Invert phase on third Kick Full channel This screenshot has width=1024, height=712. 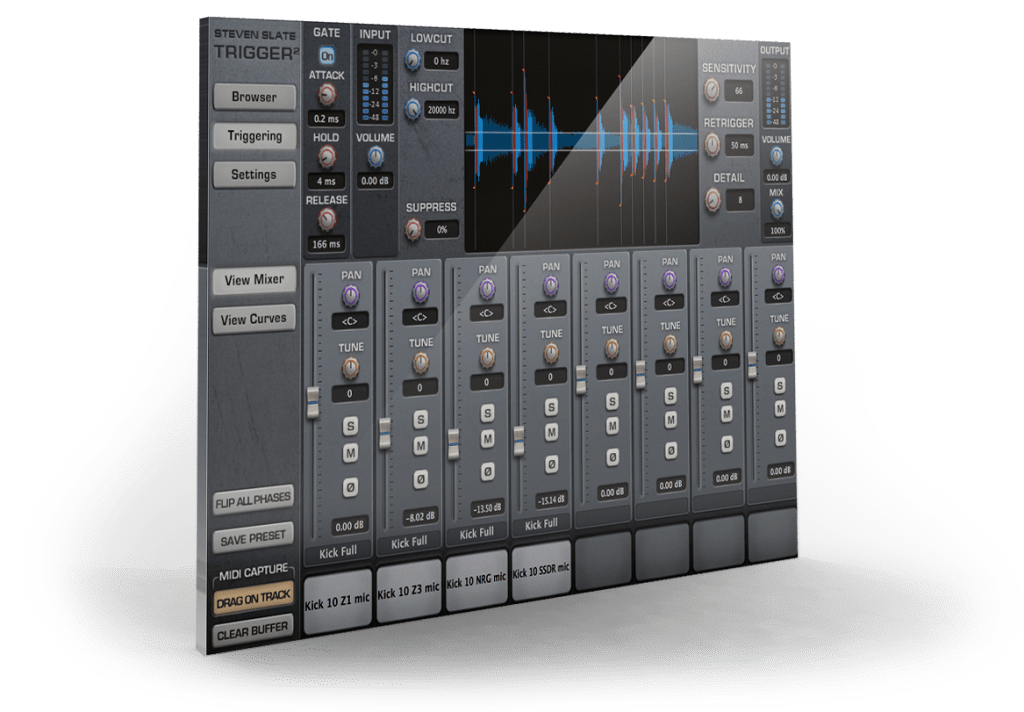[x=487, y=471]
